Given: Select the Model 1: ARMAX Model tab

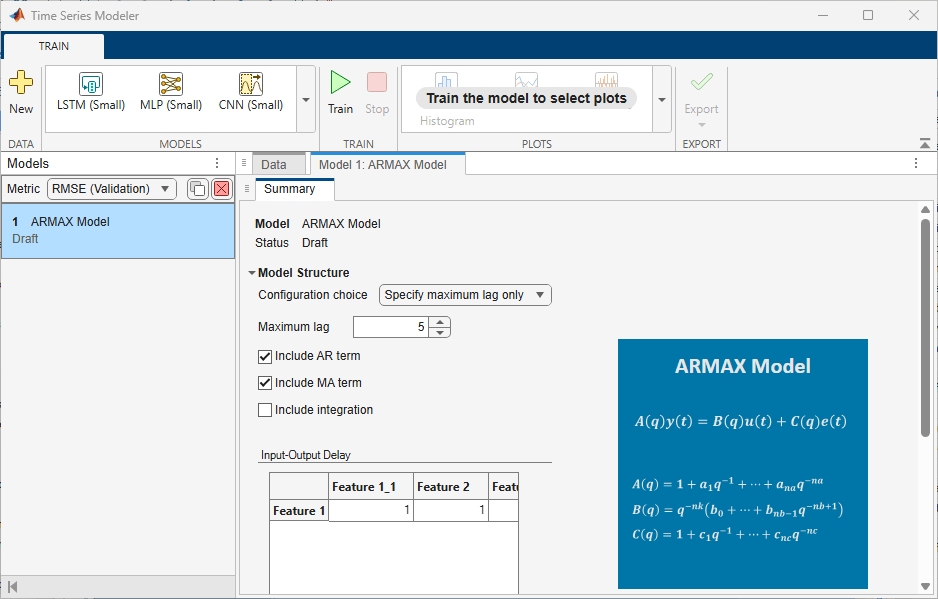Looking at the screenshot, I should [388, 165].
